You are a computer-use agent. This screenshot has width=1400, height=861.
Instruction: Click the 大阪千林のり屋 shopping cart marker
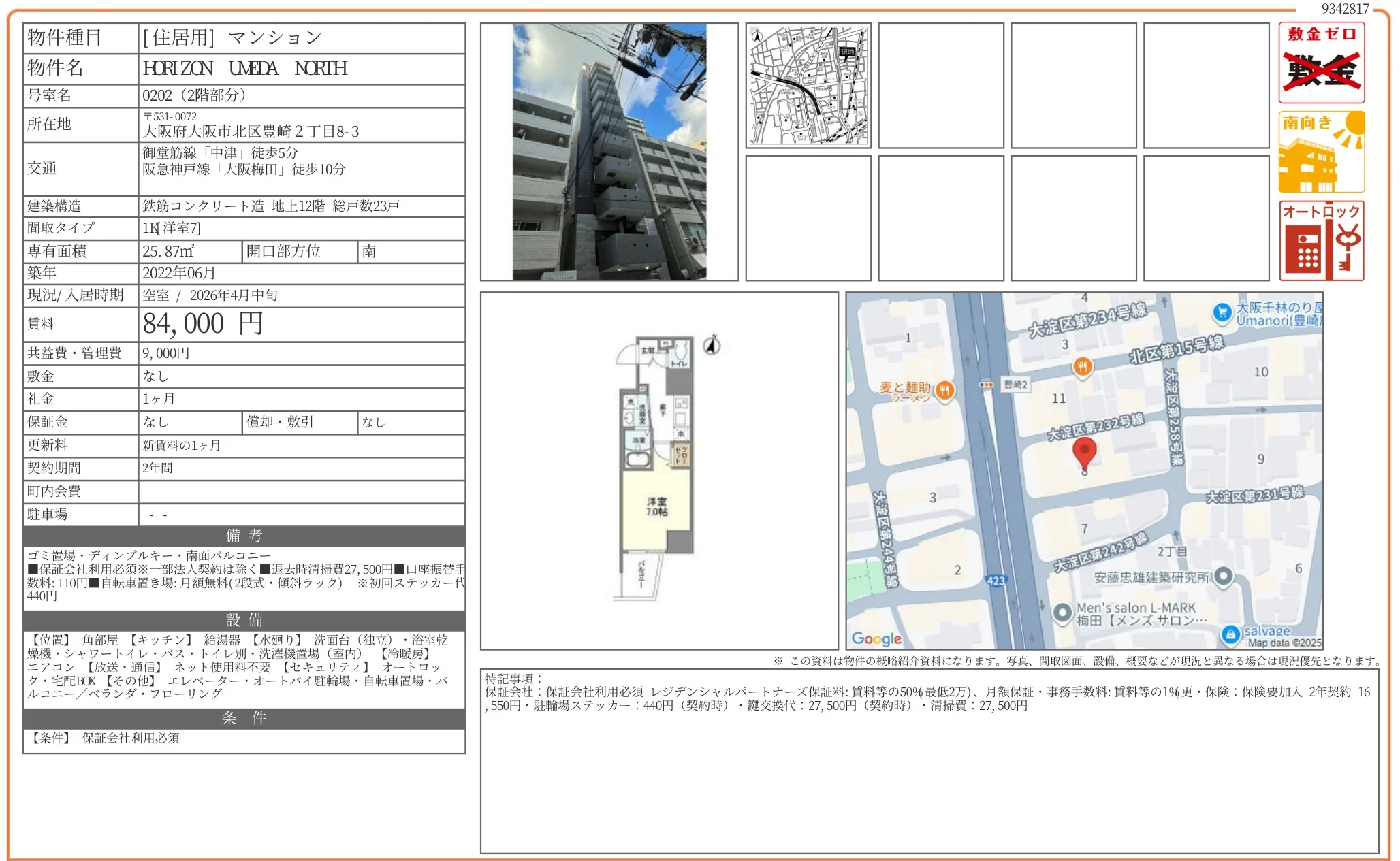click(x=1222, y=312)
